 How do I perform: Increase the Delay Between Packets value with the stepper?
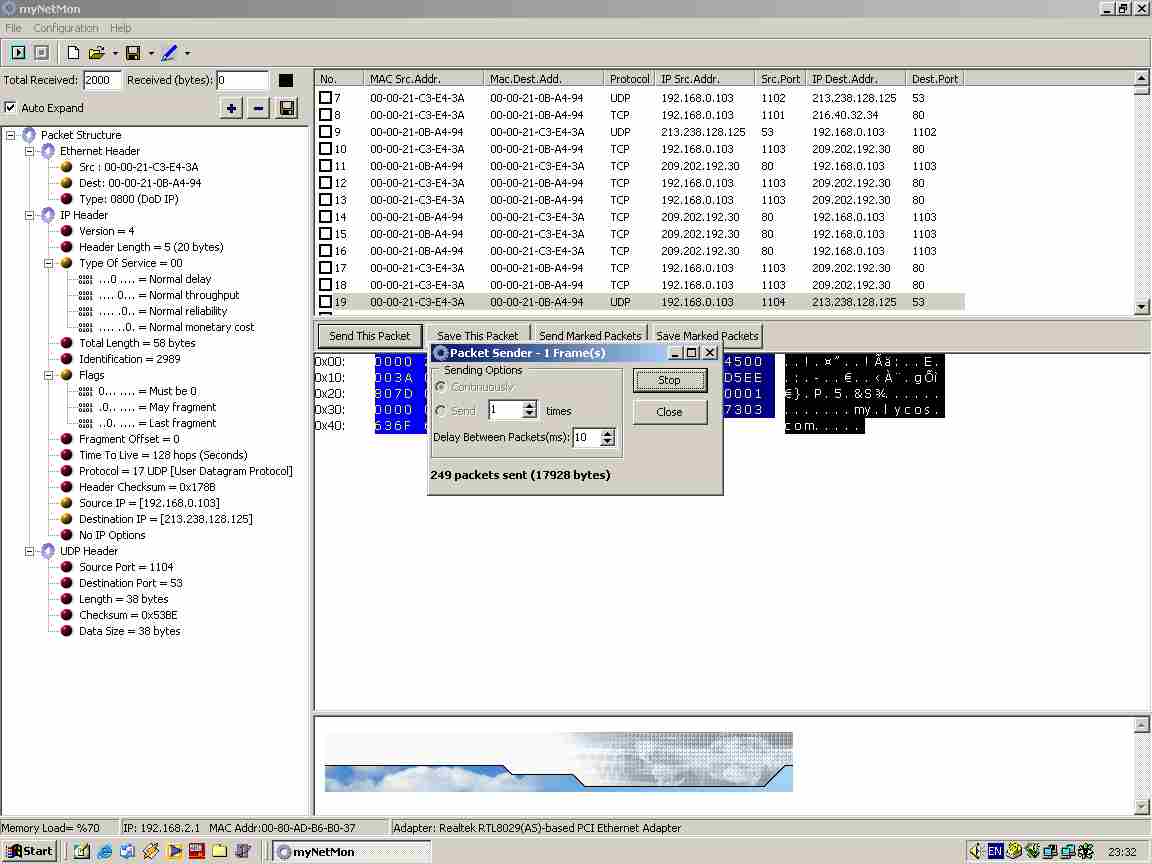[607, 433]
